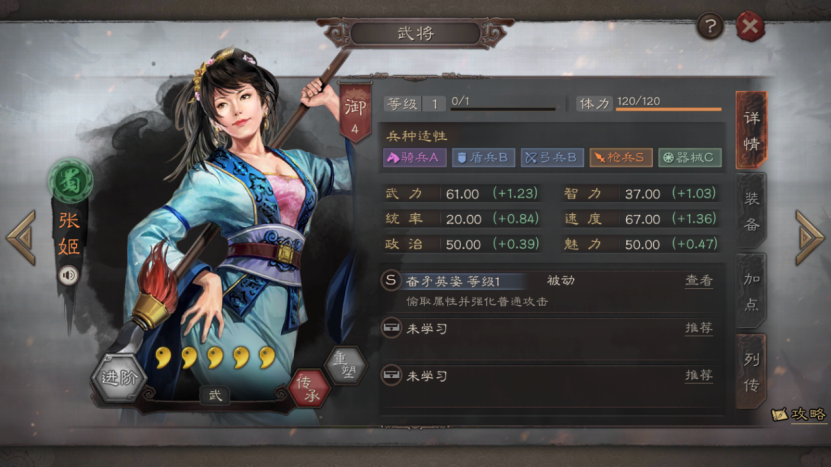Screen dimensions: 831x467
Task: Go to next general with right arrow
Action: tap(809, 237)
